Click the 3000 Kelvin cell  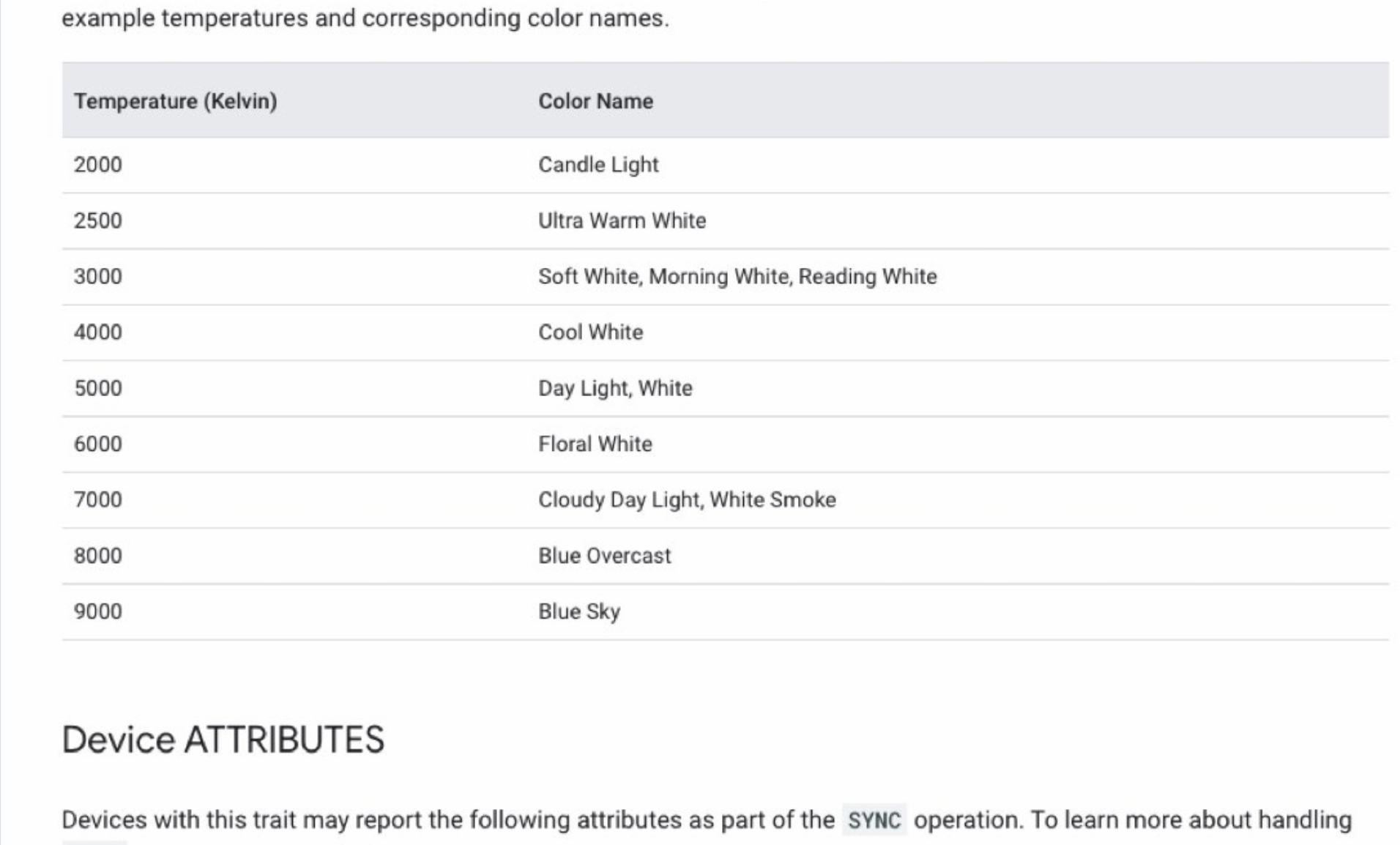pos(98,277)
